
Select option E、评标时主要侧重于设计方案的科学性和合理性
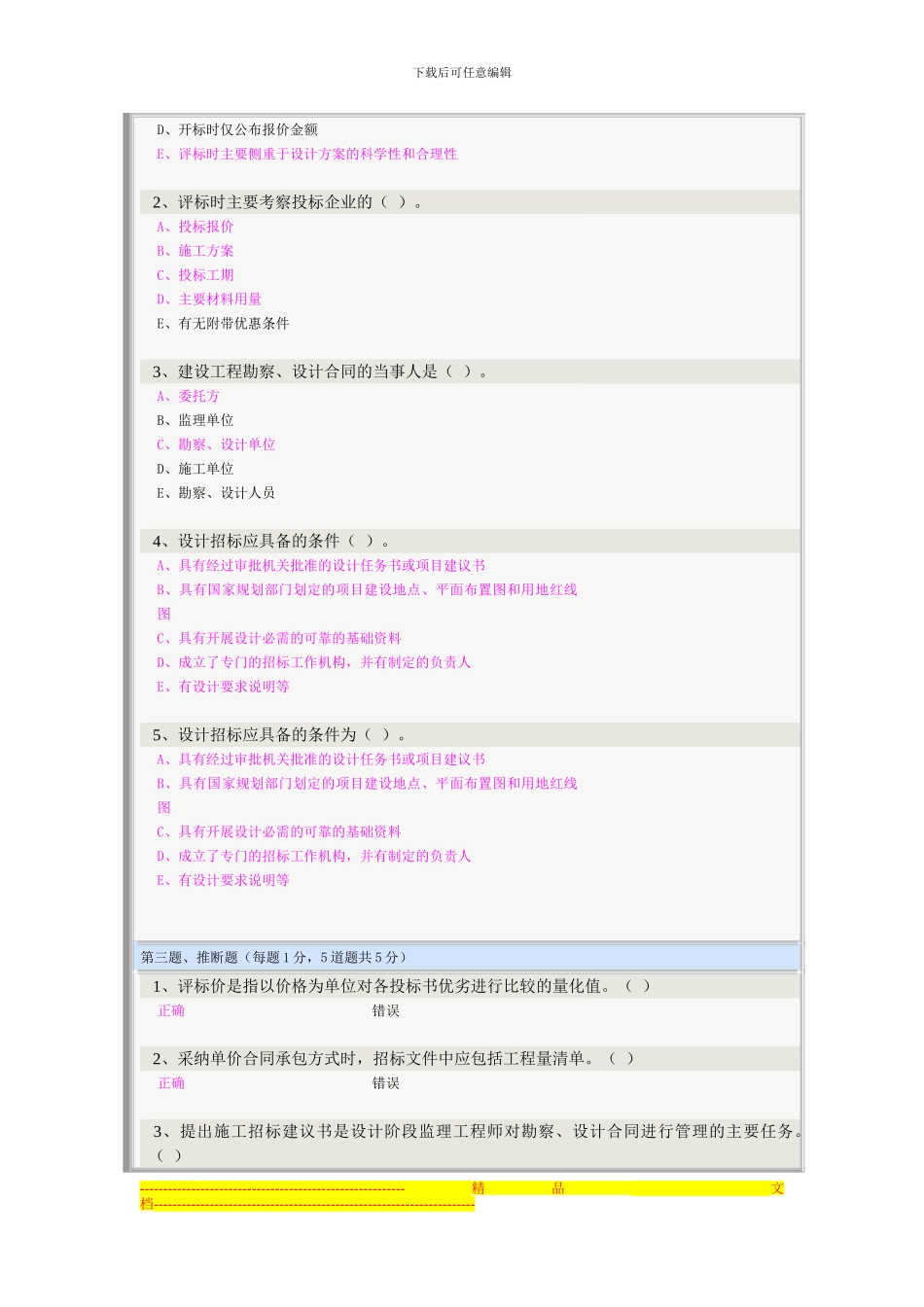click(x=306, y=154)
